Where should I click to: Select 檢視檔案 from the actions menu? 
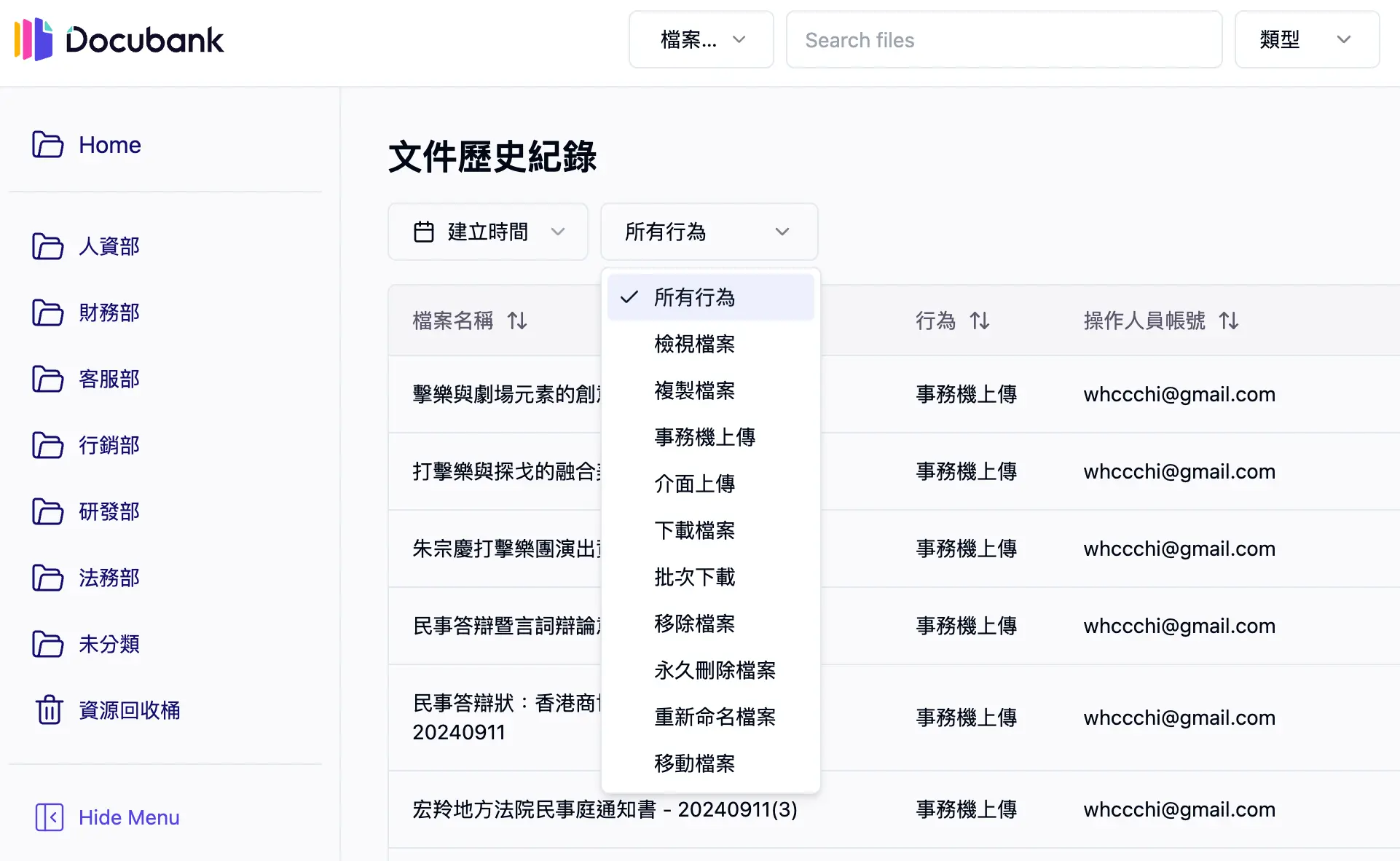coord(693,344)
